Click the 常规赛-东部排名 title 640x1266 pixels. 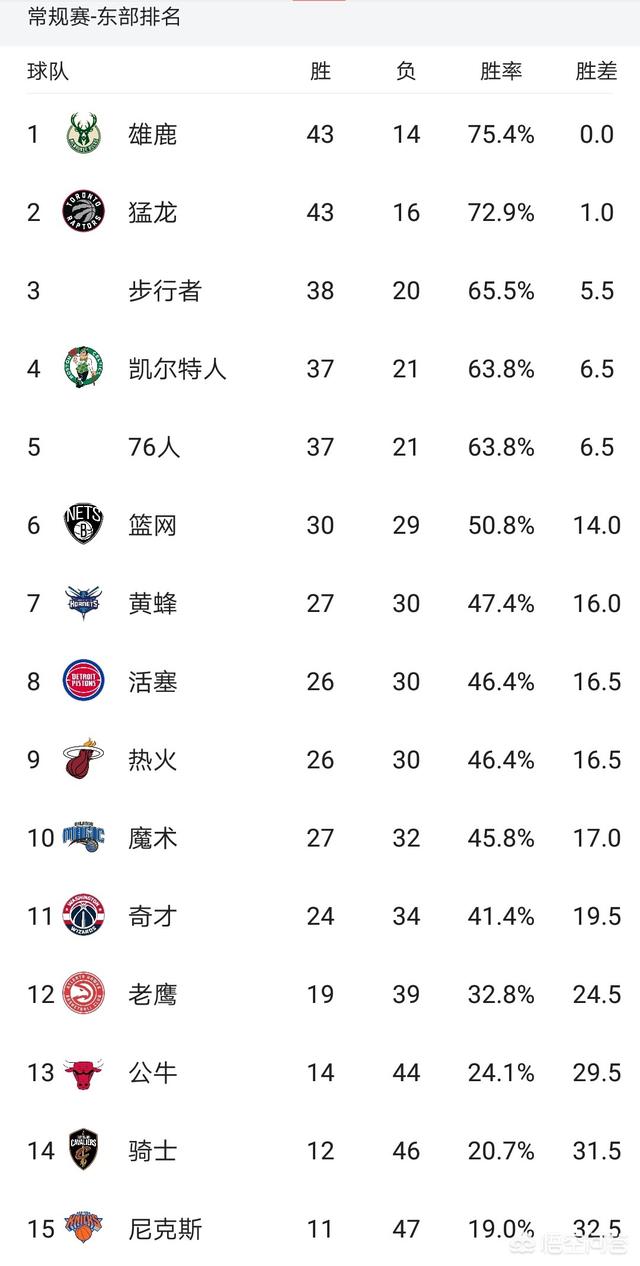[104, 17]
